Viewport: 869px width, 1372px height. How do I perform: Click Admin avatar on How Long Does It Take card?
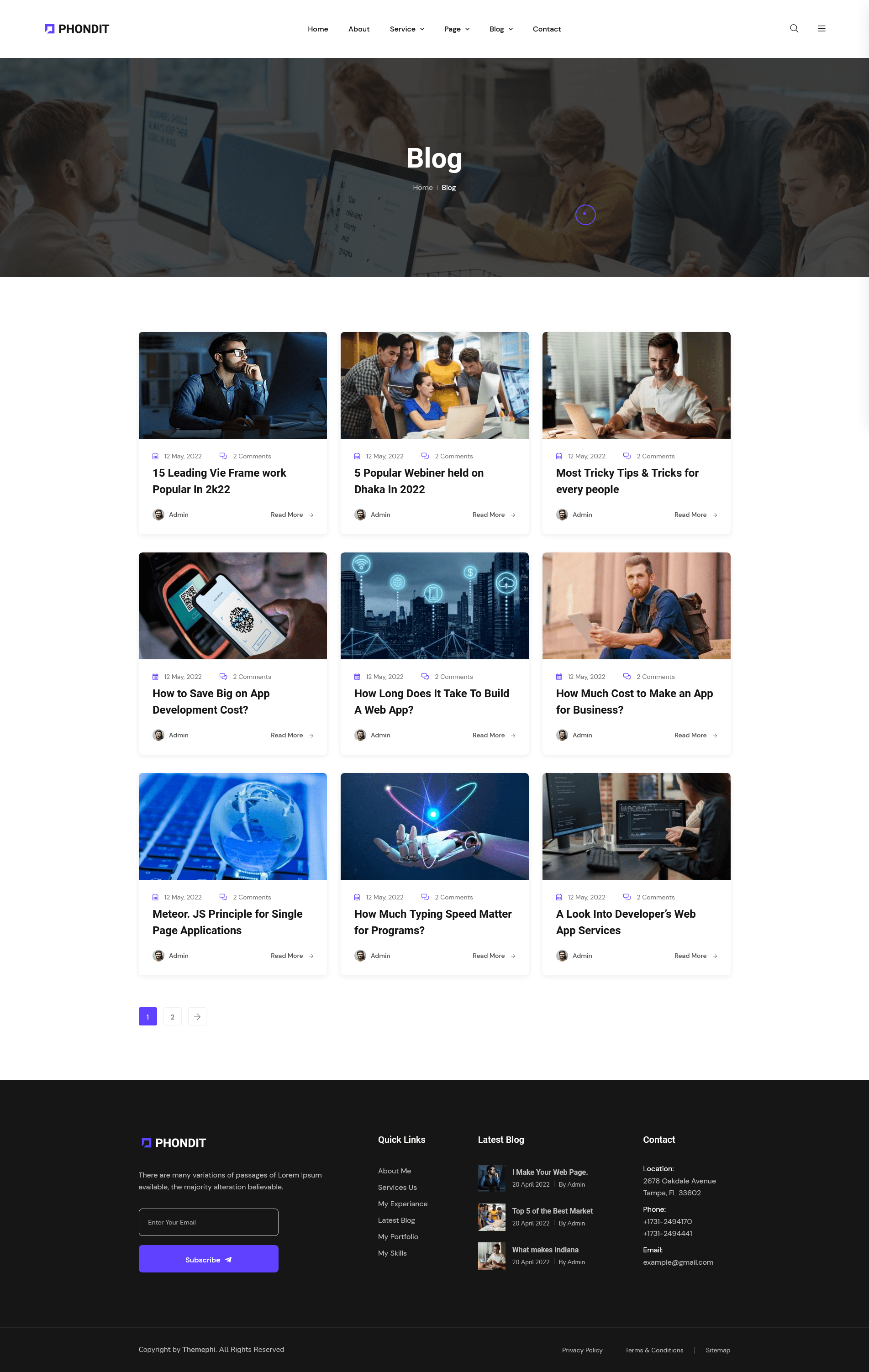coord(360,735)
